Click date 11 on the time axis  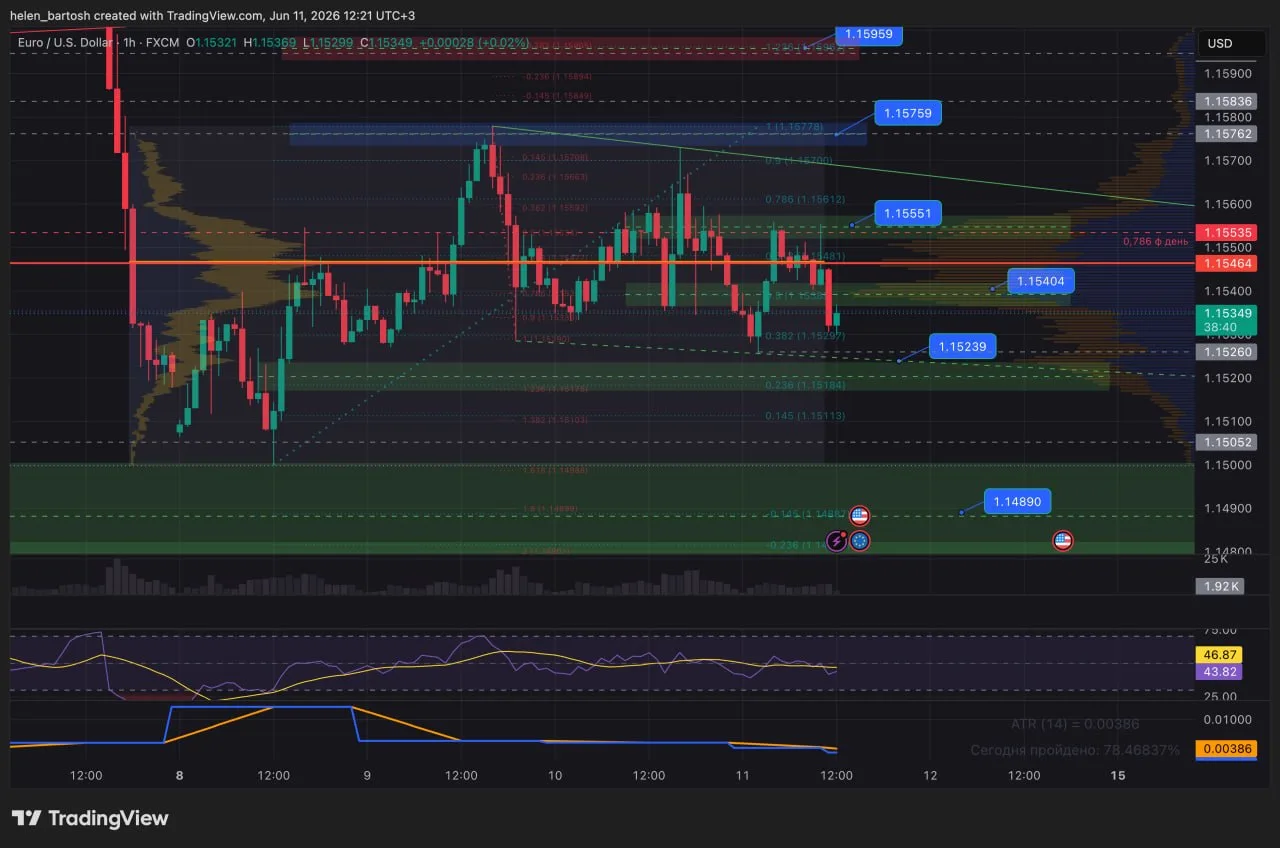(742, 775)
